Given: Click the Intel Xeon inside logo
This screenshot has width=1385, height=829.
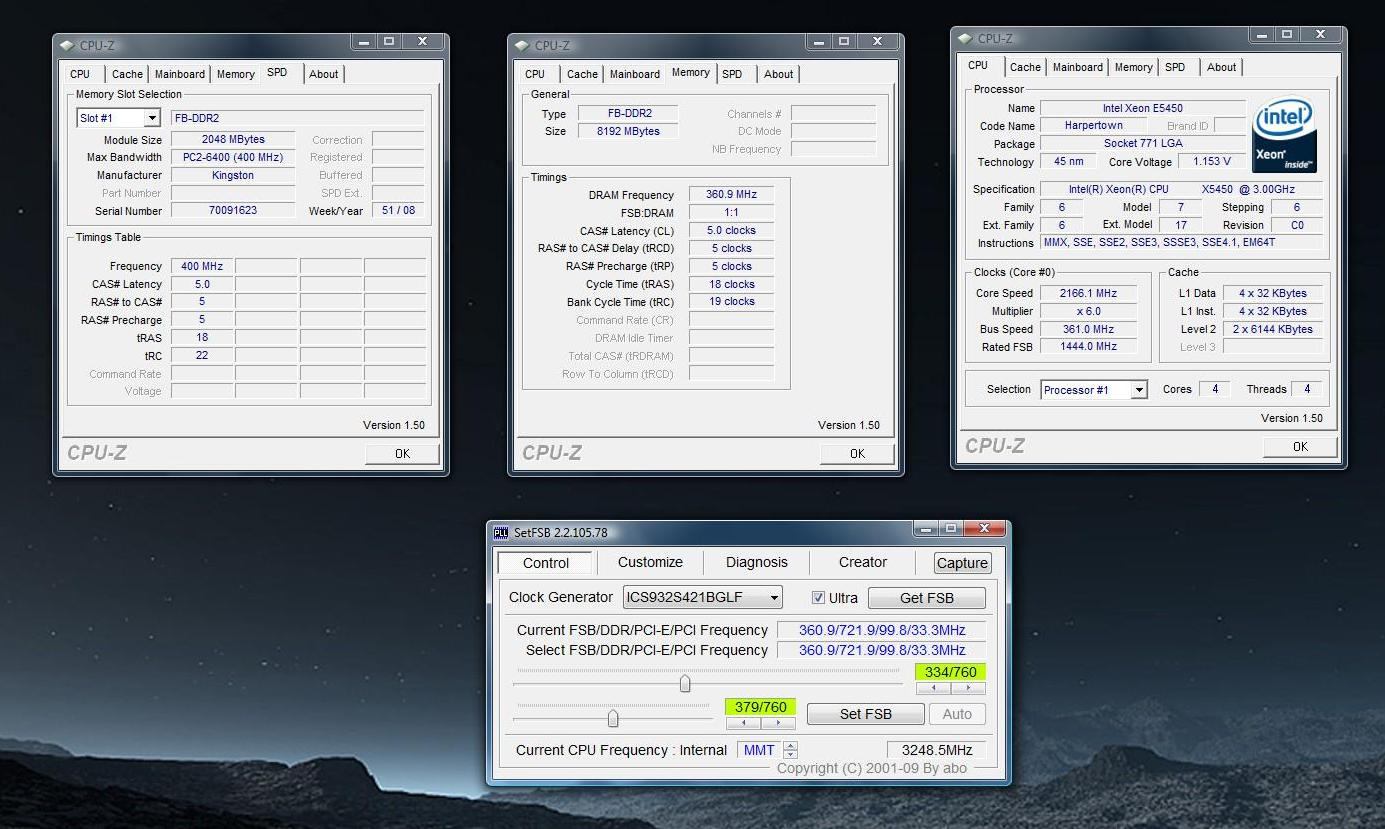Looking at the screenshot, I should click(1283, 134).
